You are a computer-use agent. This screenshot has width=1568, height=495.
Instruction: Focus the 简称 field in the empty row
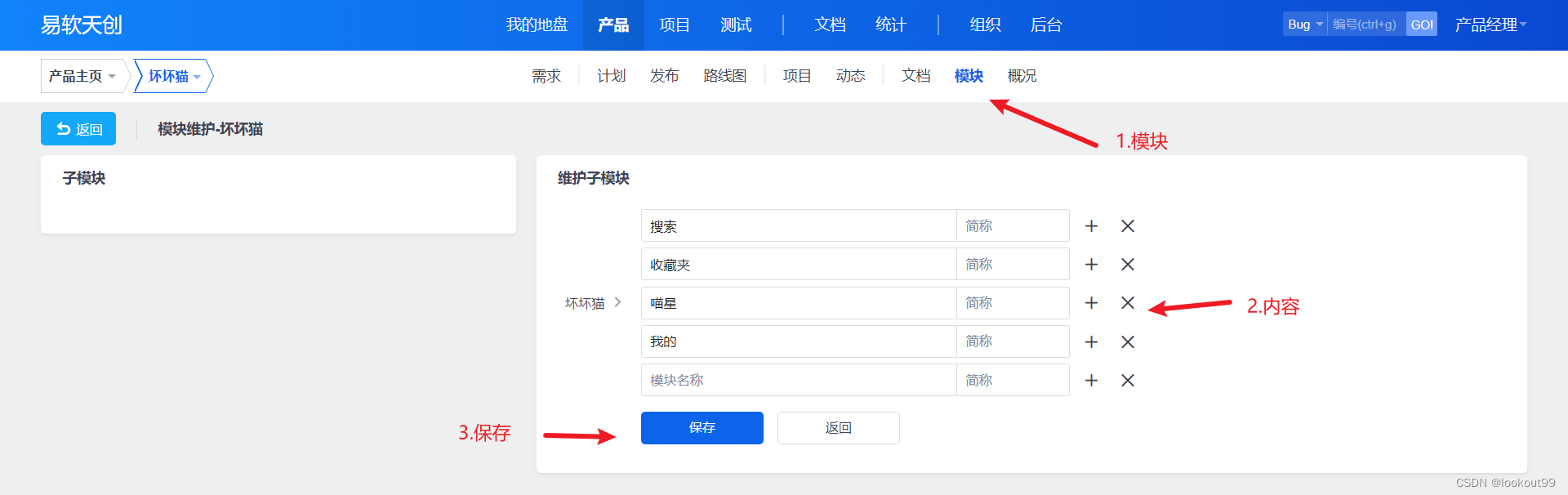[x=1013, y=380]
